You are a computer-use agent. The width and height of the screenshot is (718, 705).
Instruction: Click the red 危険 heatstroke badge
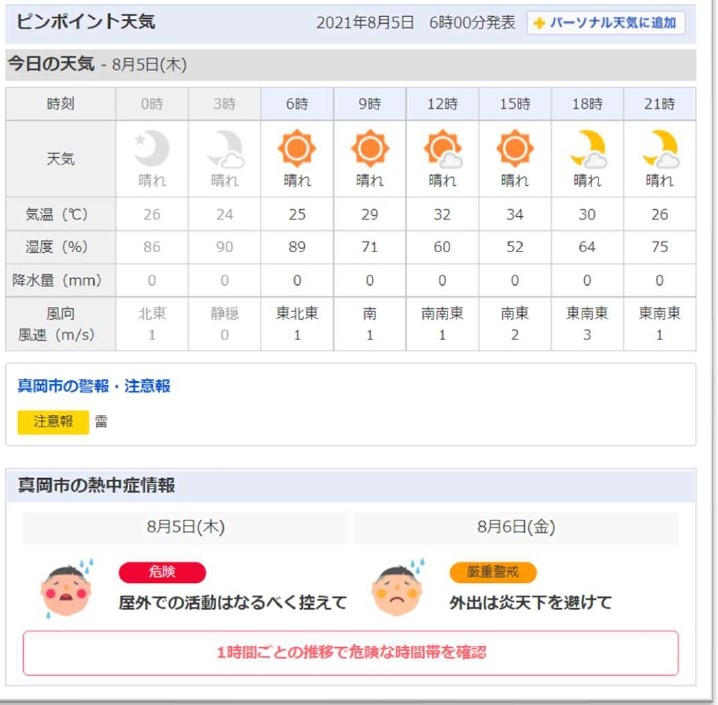click(162, 572)
